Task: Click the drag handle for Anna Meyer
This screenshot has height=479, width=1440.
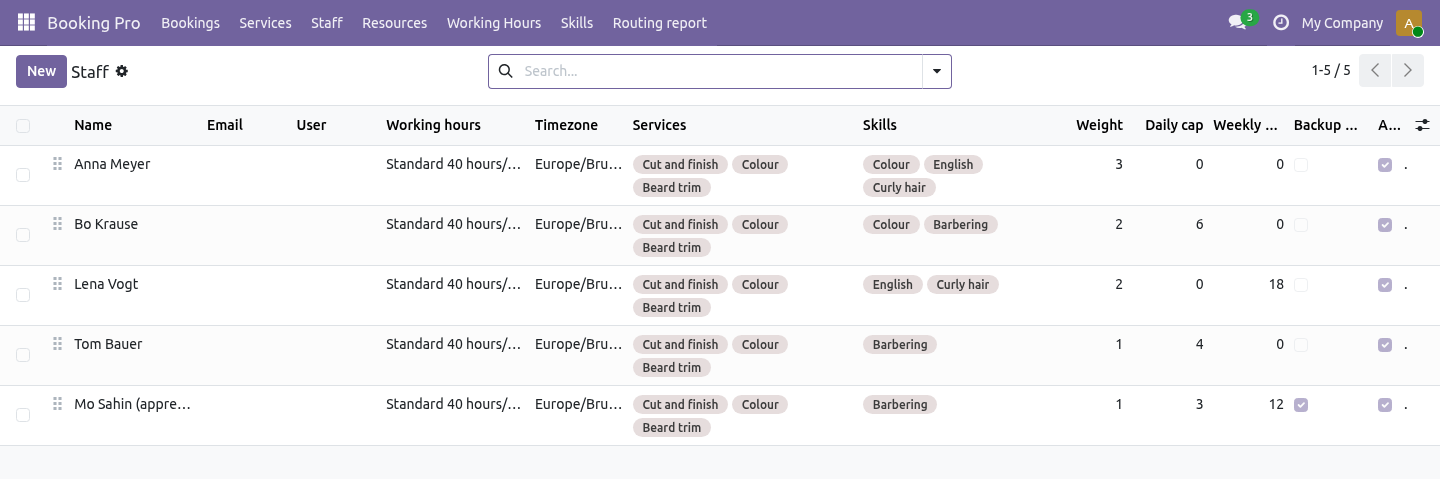Action: click(57, 164)
